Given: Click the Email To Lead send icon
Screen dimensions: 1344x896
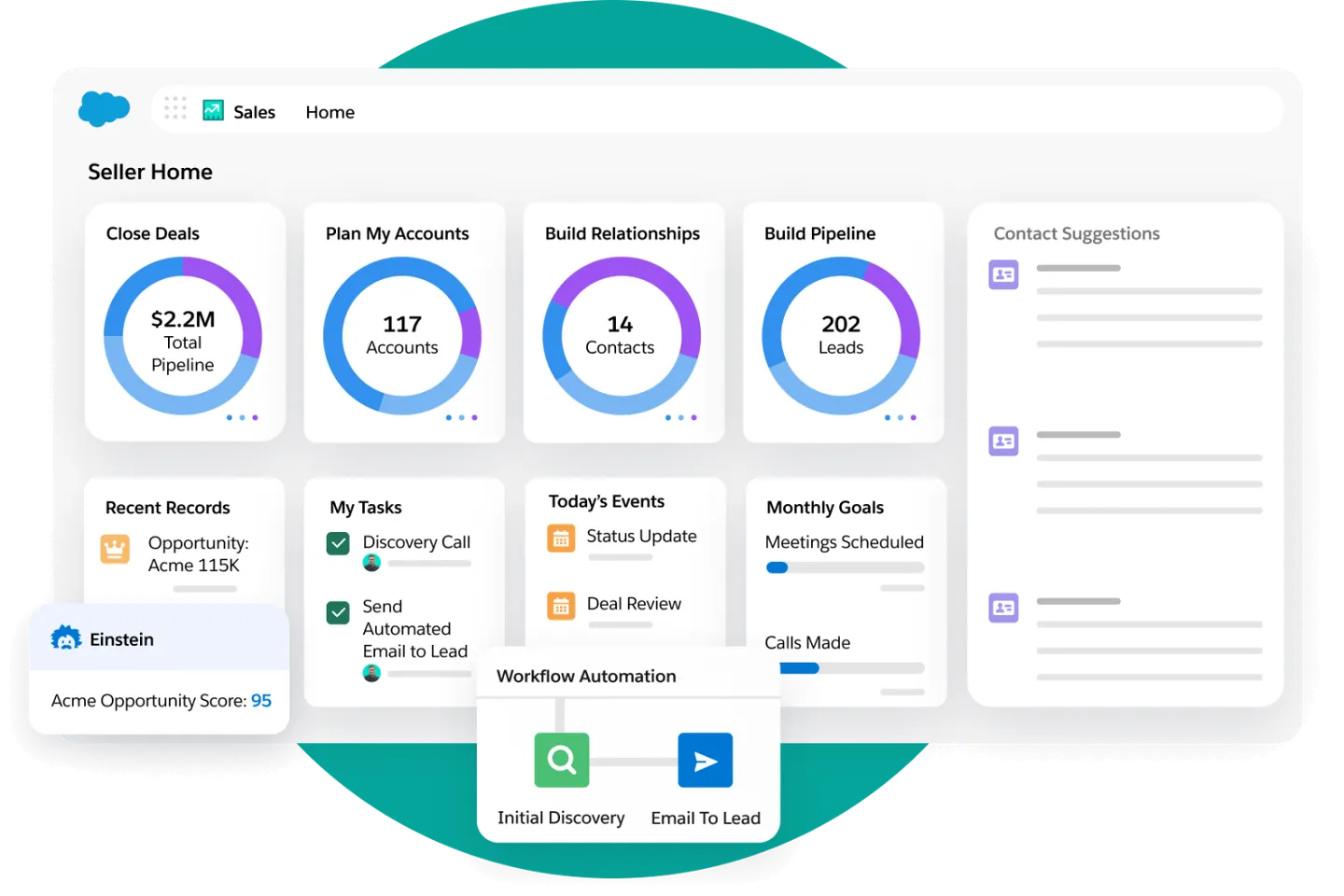Looking at the screenshot, I should (706, 760).
